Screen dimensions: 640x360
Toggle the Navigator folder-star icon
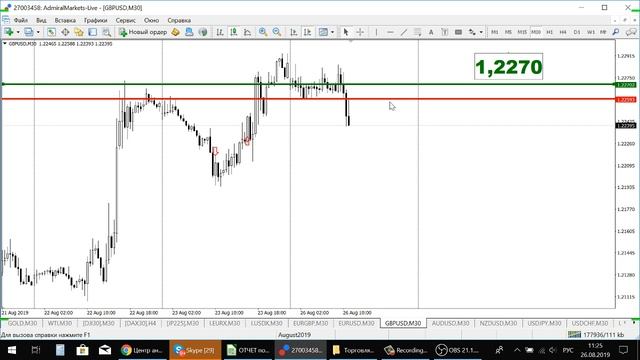tap(79, 32)
